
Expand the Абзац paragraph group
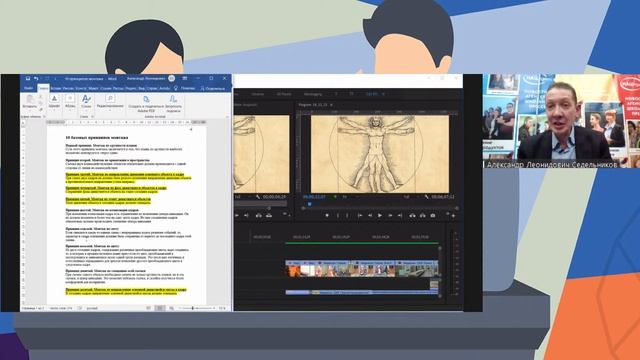[x=70, y=102]
